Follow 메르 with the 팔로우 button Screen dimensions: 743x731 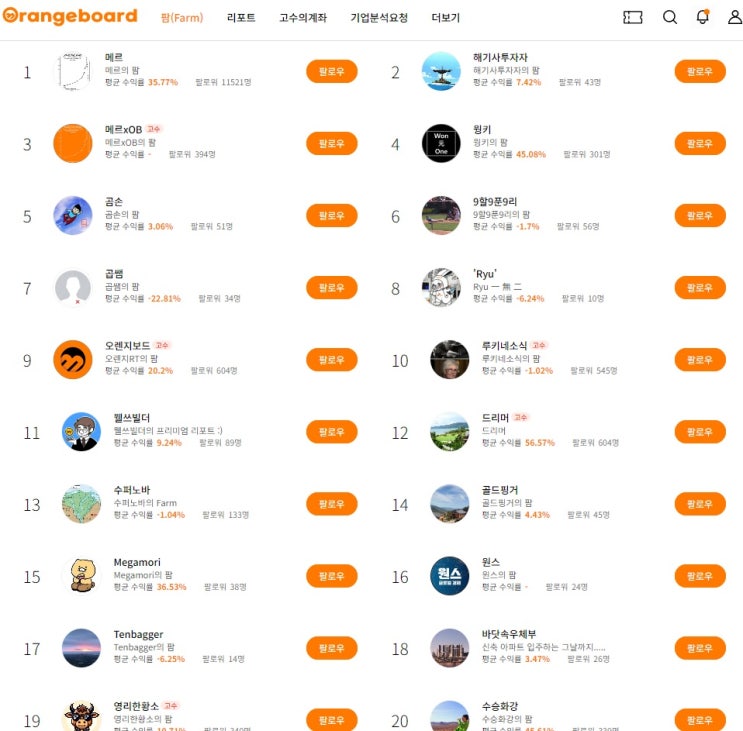point(332,72)
